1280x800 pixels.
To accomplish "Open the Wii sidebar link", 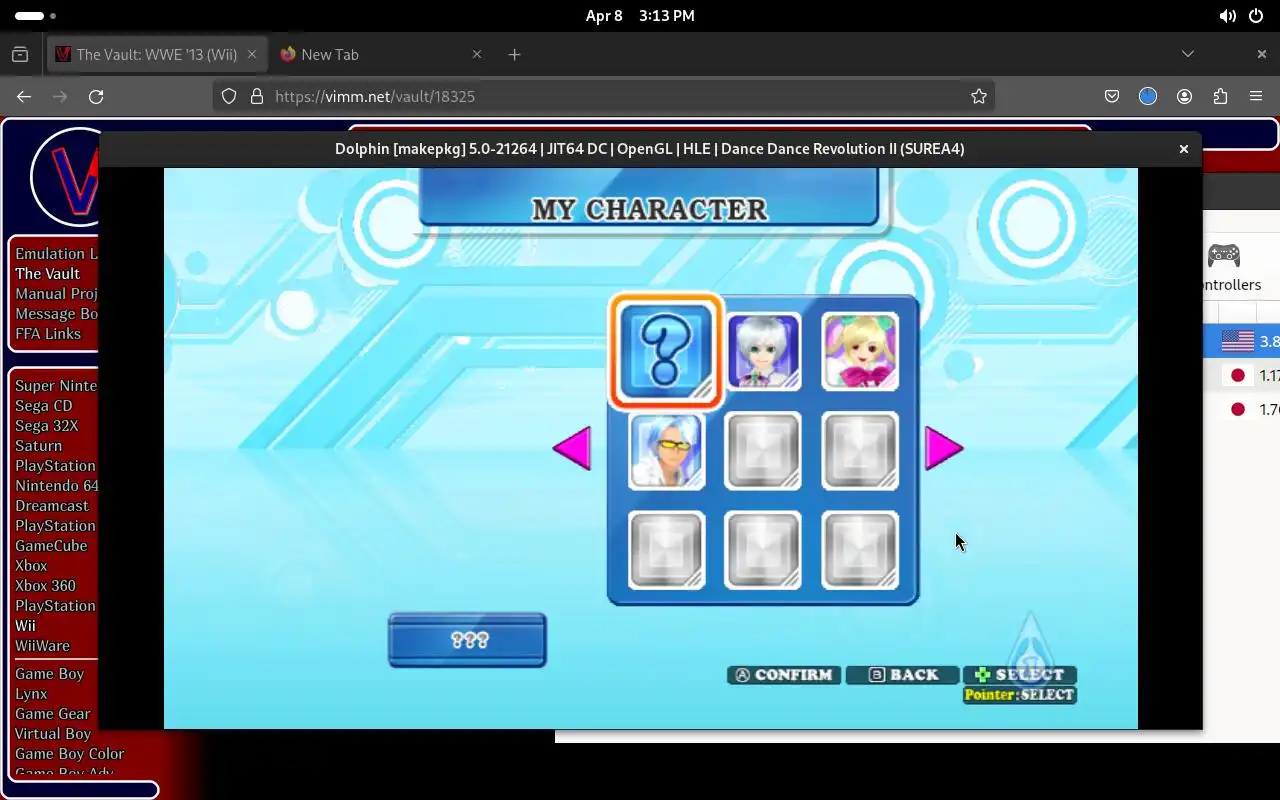I will (25, 625).
